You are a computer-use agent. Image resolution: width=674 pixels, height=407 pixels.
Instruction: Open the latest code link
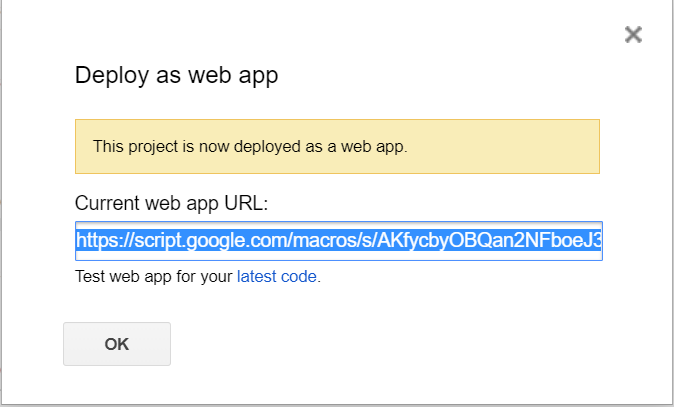pyautogui.click(x=278, y=277)
